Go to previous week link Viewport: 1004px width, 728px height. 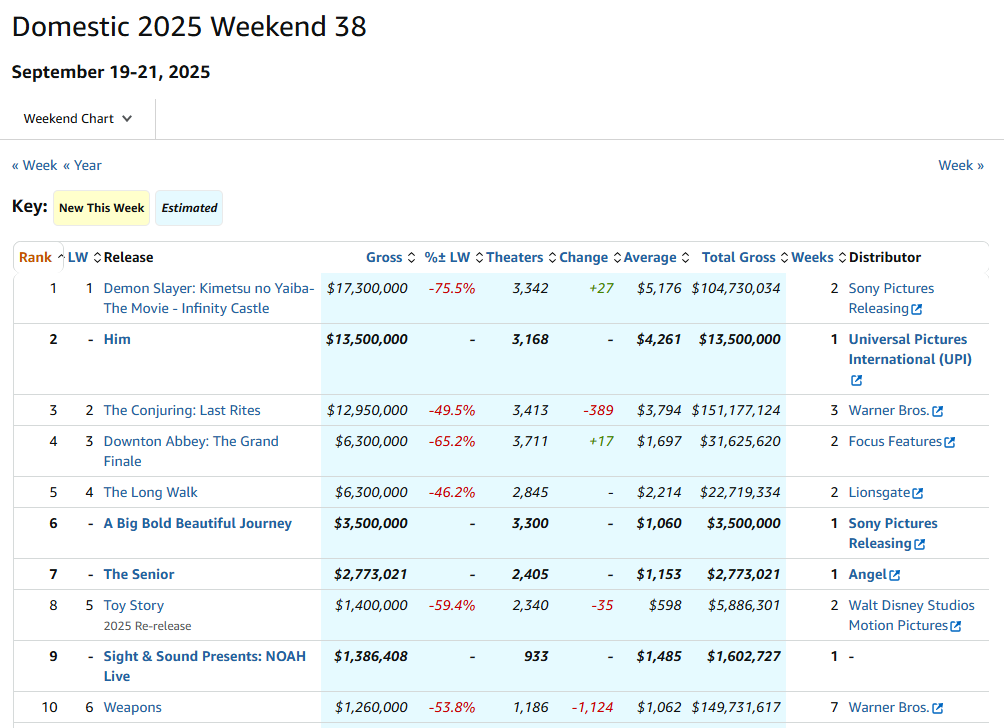35,165
